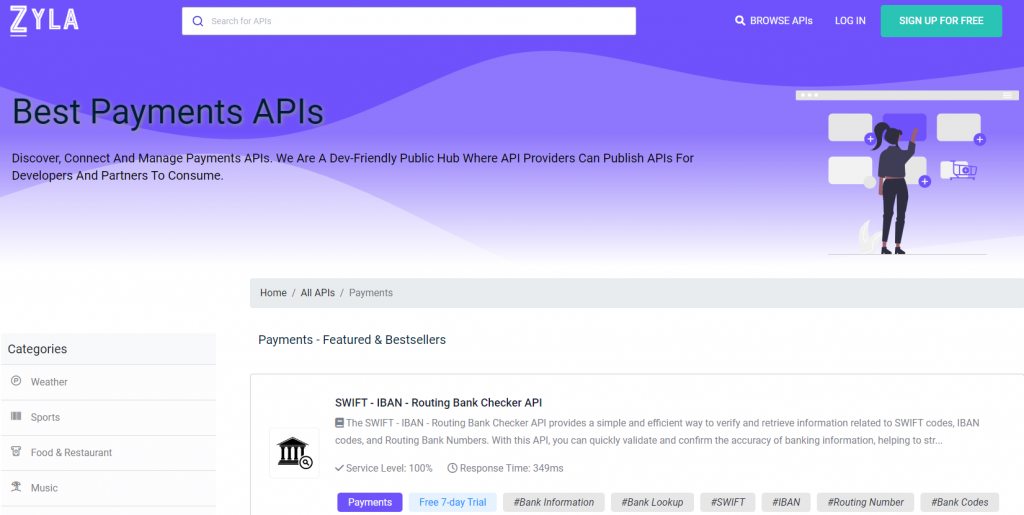This screenshot has height=515, width=1024.
Task: Click Response Time: 349ms text
Action: click(511, 468)
